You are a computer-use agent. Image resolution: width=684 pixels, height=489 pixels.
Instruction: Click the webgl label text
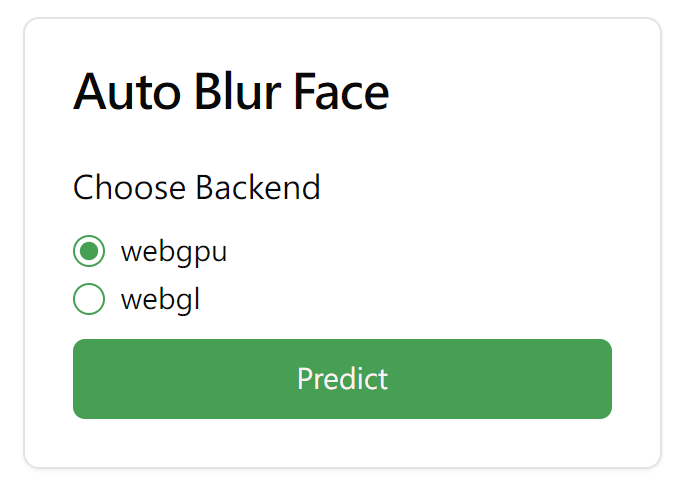[x=161, y=299]
